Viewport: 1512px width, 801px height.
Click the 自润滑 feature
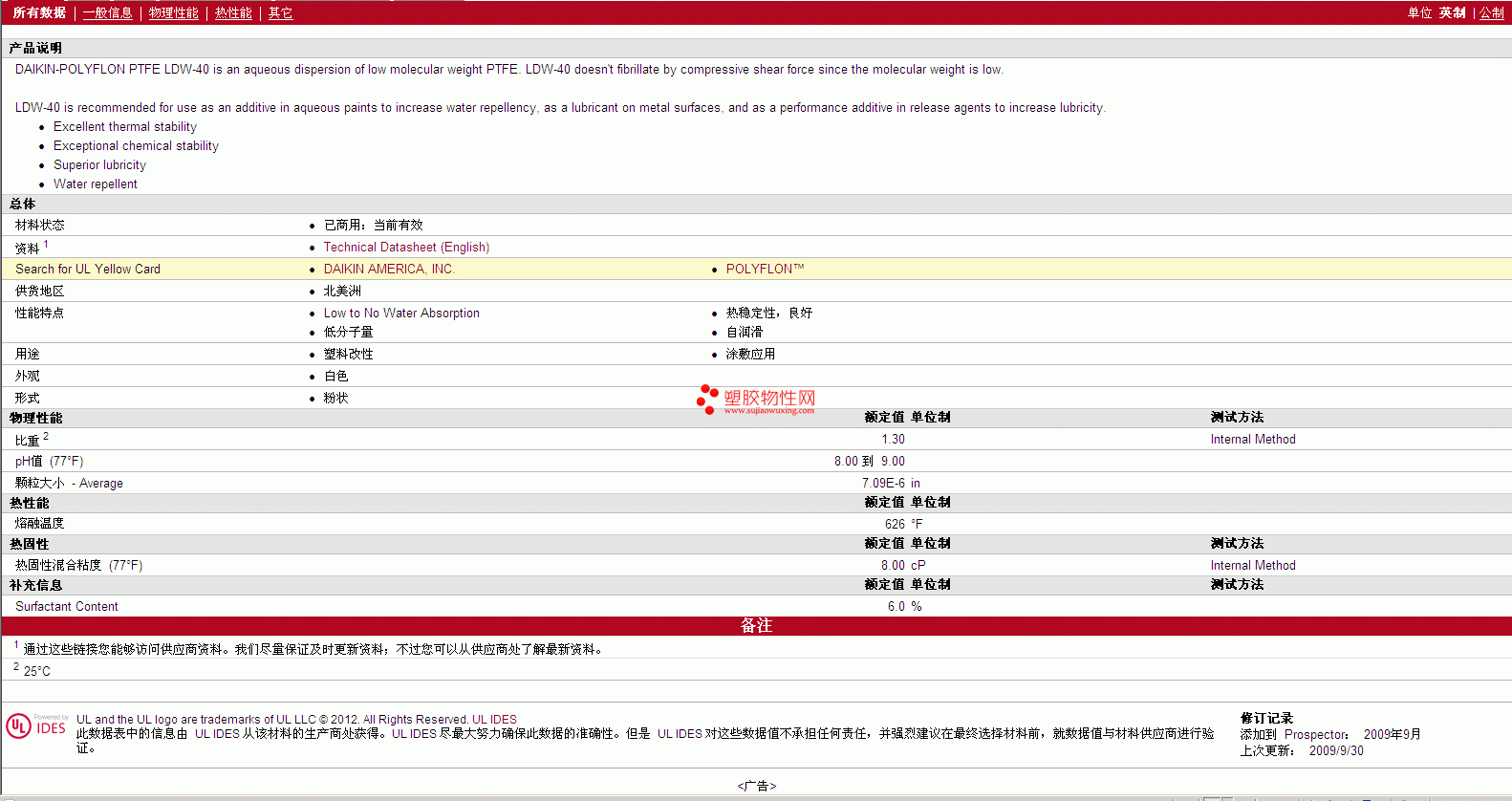pos(745,332)
